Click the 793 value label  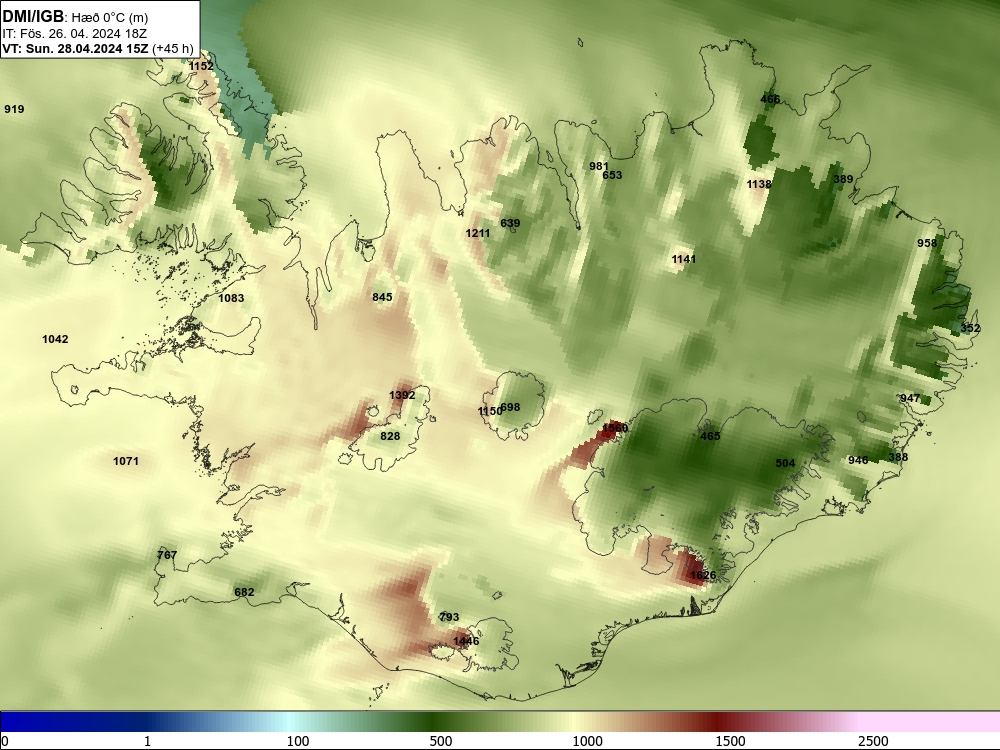449,617
